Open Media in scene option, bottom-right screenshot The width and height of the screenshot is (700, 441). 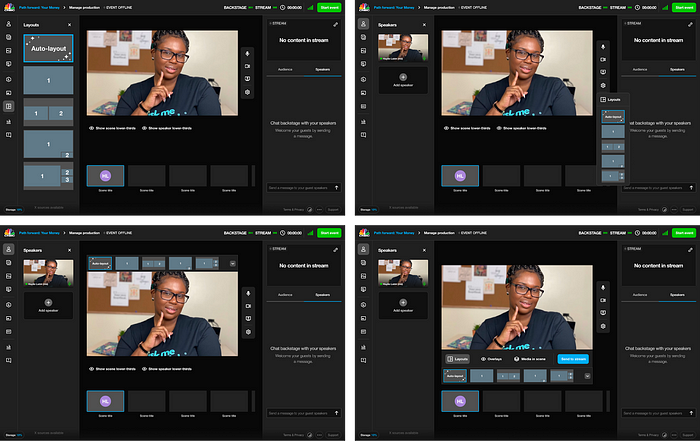529,359
